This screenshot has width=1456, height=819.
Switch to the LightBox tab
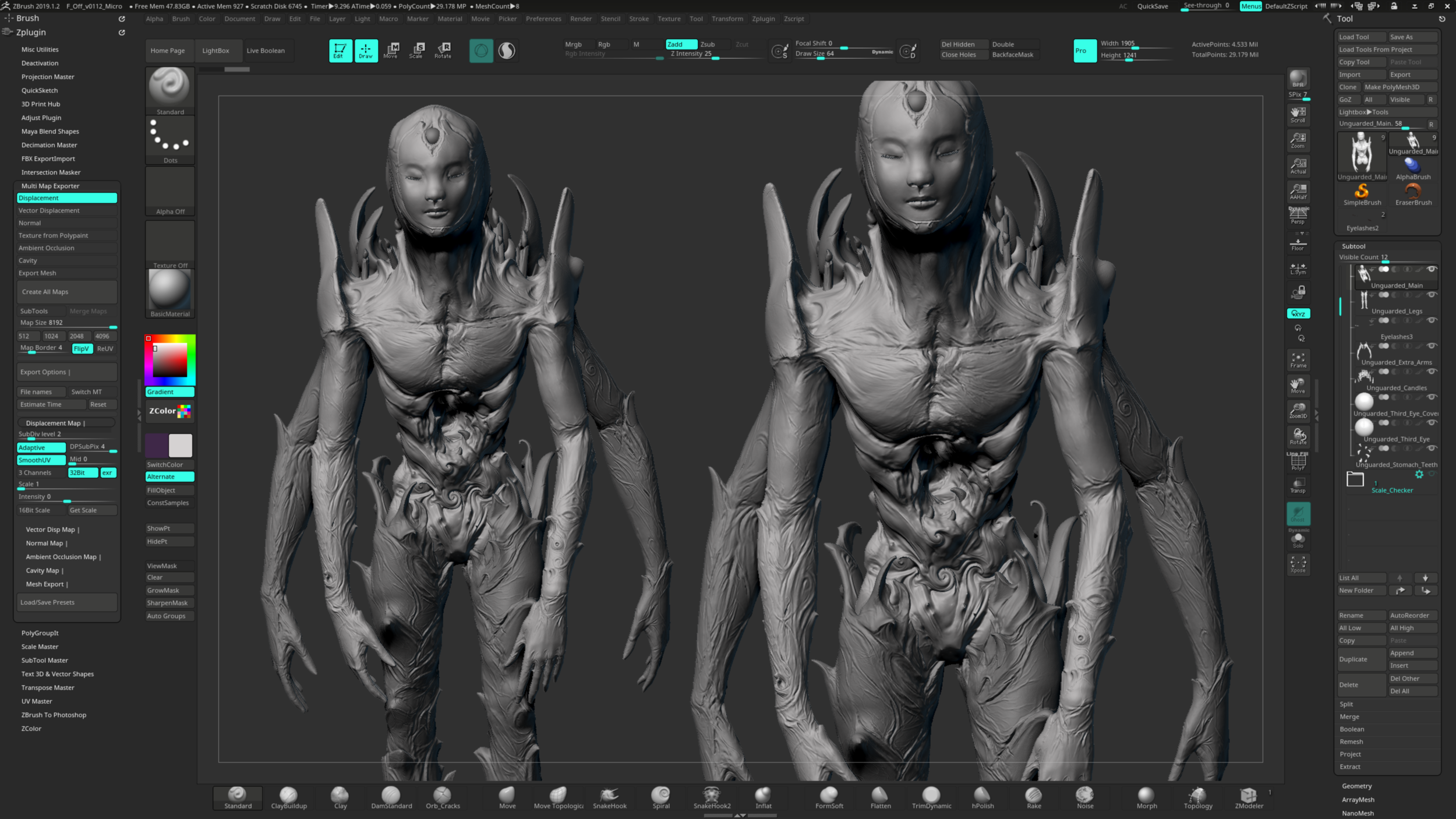pyautogui.click(x=216, y=51)
